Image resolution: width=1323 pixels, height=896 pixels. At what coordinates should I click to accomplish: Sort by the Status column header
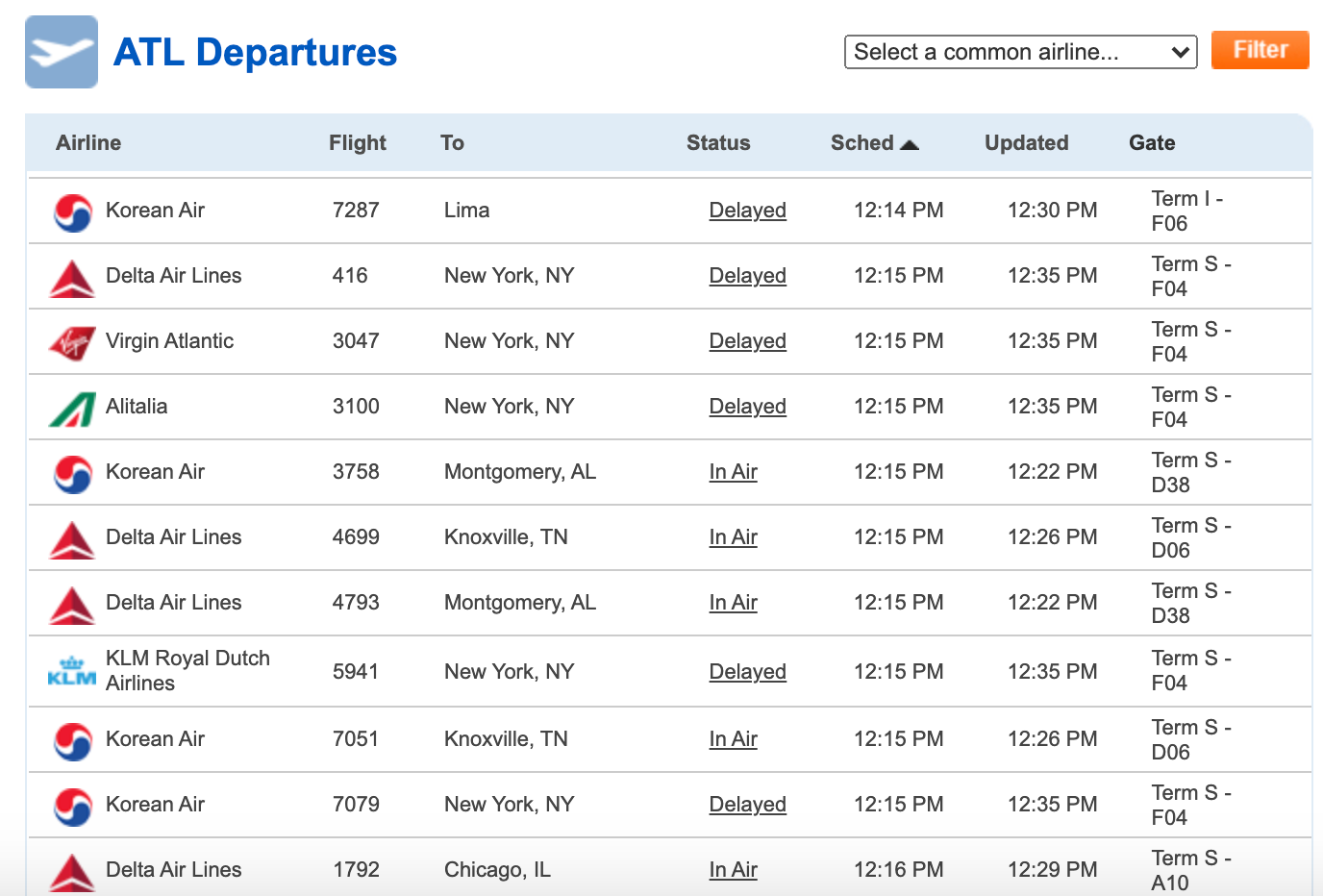717,143
